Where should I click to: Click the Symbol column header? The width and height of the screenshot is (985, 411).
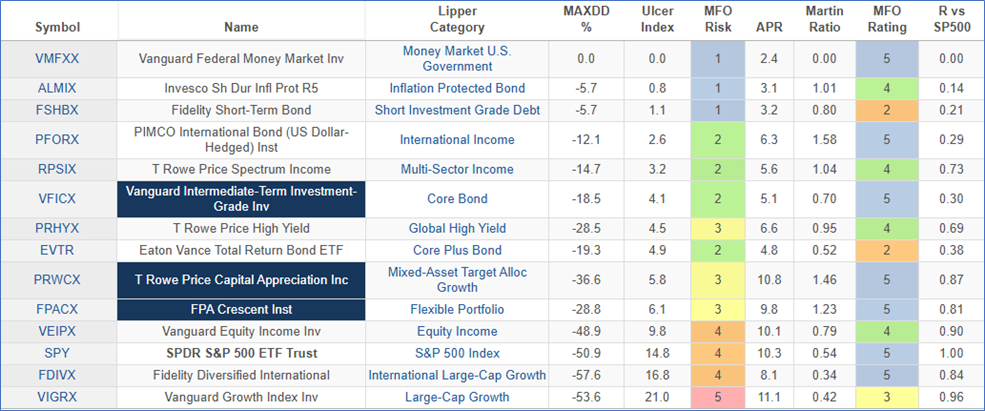[55, 27]
